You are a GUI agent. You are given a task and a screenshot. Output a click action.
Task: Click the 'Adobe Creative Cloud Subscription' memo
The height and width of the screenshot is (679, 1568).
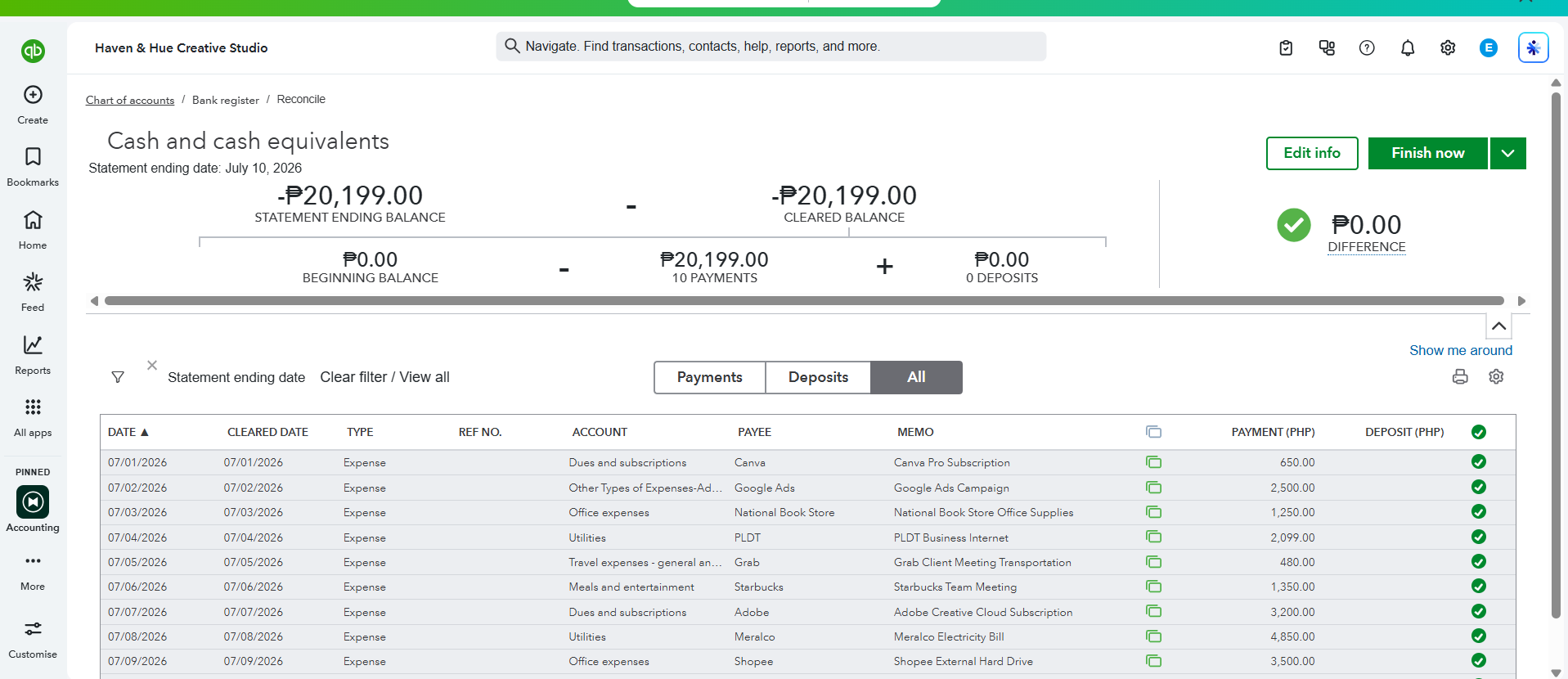tap(983, 612)
